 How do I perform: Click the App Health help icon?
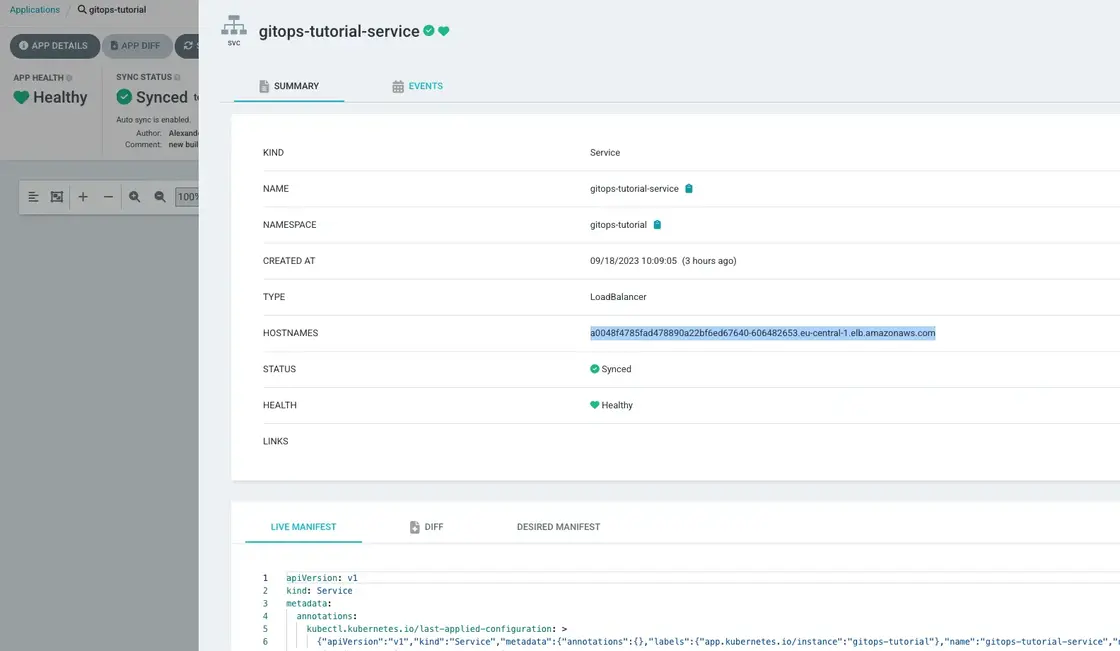pos(69,77)
